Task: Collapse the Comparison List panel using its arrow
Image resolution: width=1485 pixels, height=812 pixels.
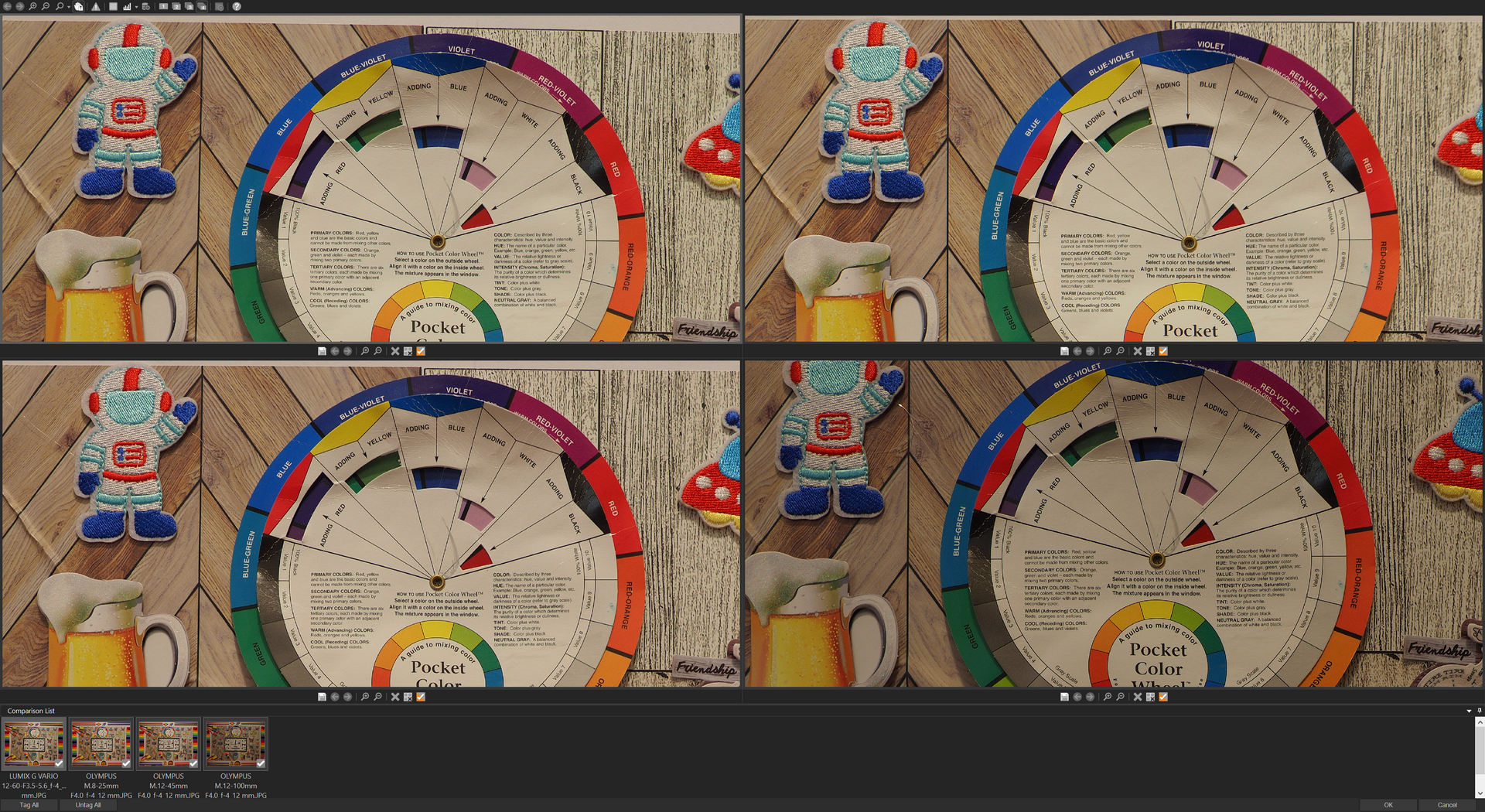Action: pos(1469,711)
